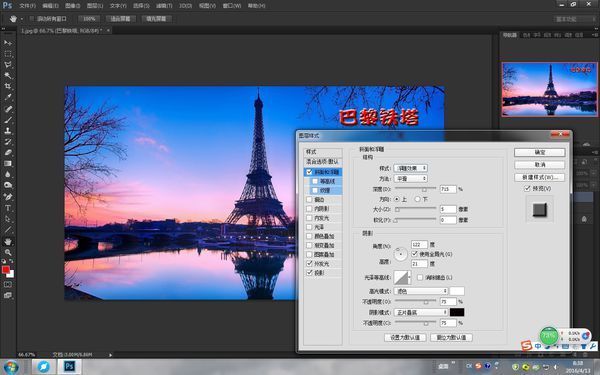600x375 pixels.
Task: Open the Edit (编辑) menu
Action: click(x=51, y=6)
